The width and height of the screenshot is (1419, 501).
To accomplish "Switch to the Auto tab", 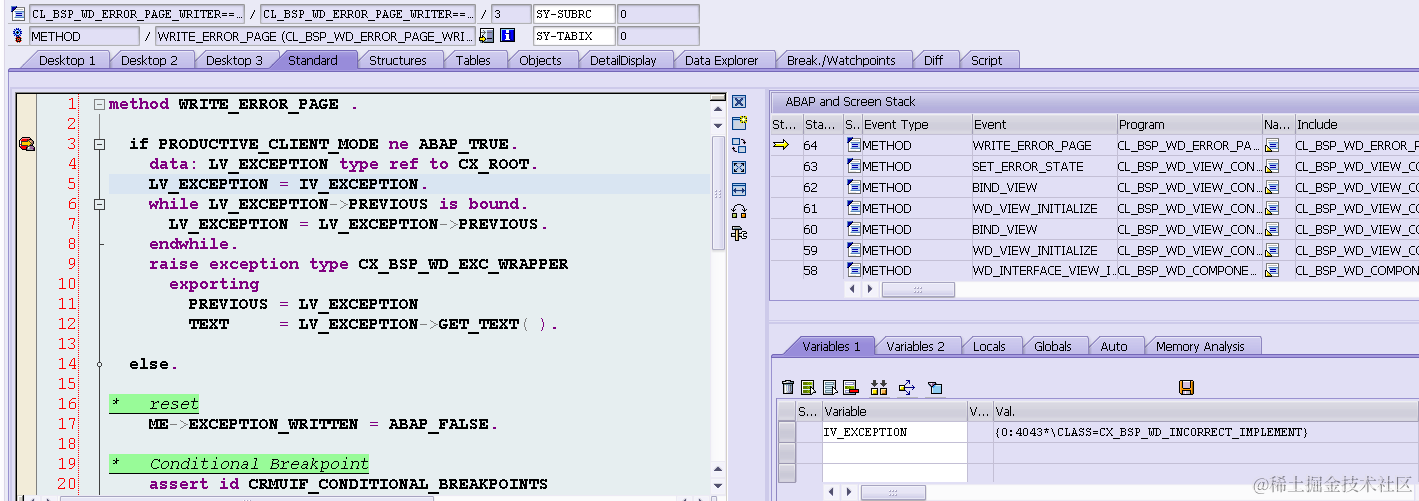I will coord(1114,346).
